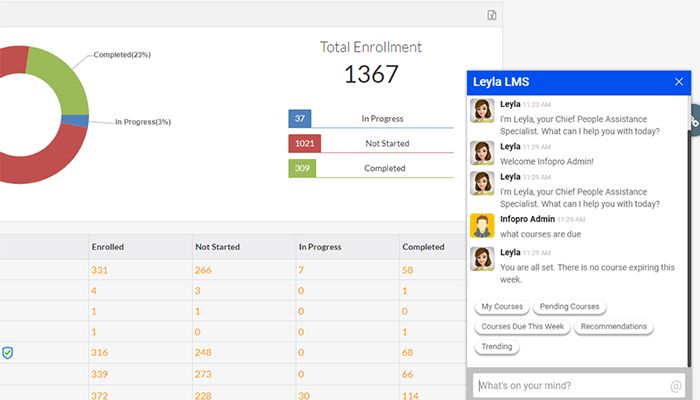Click the Excel export icon above the chart
The width and height of the screenshot is (700, 400).
tap(492, 15)
